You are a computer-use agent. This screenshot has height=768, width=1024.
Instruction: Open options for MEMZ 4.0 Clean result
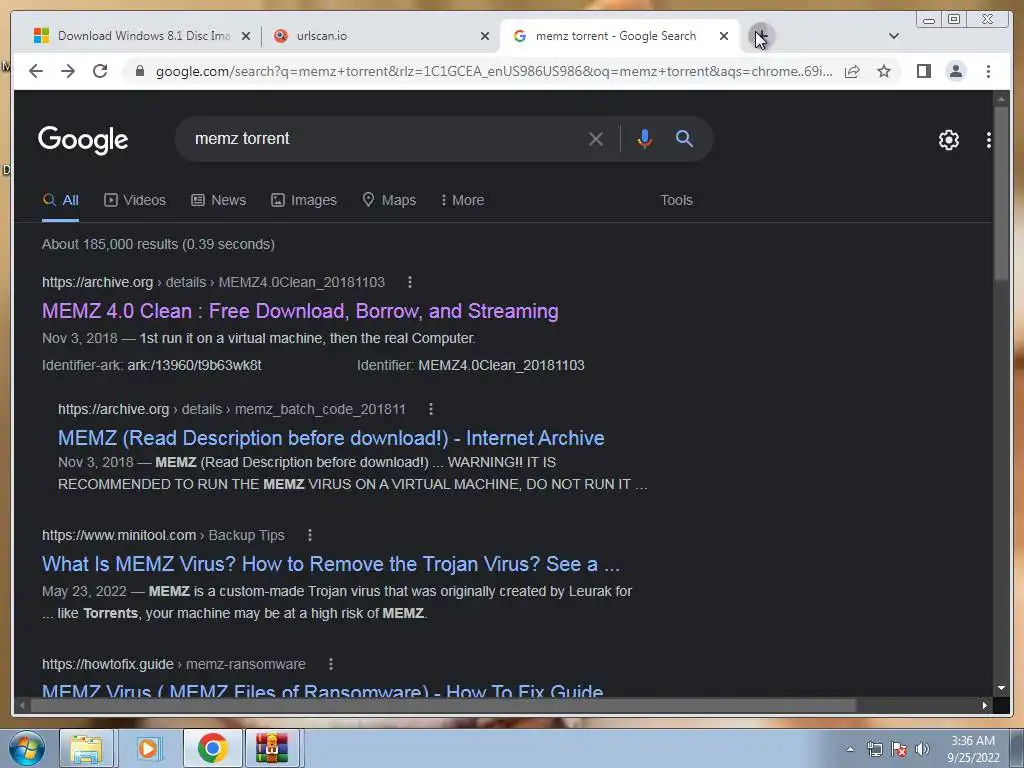click(x=409, y=282)
